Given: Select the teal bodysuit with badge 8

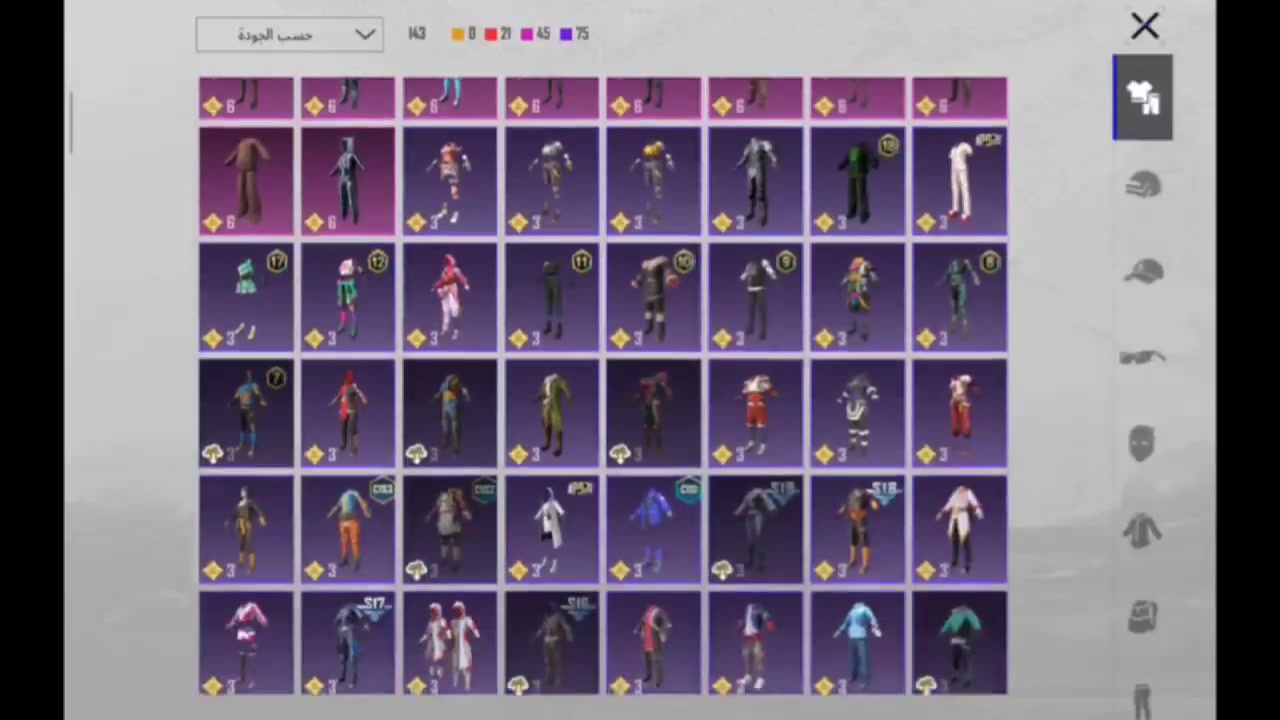Looking at the screenshot, I should click(x=960, y=297).
